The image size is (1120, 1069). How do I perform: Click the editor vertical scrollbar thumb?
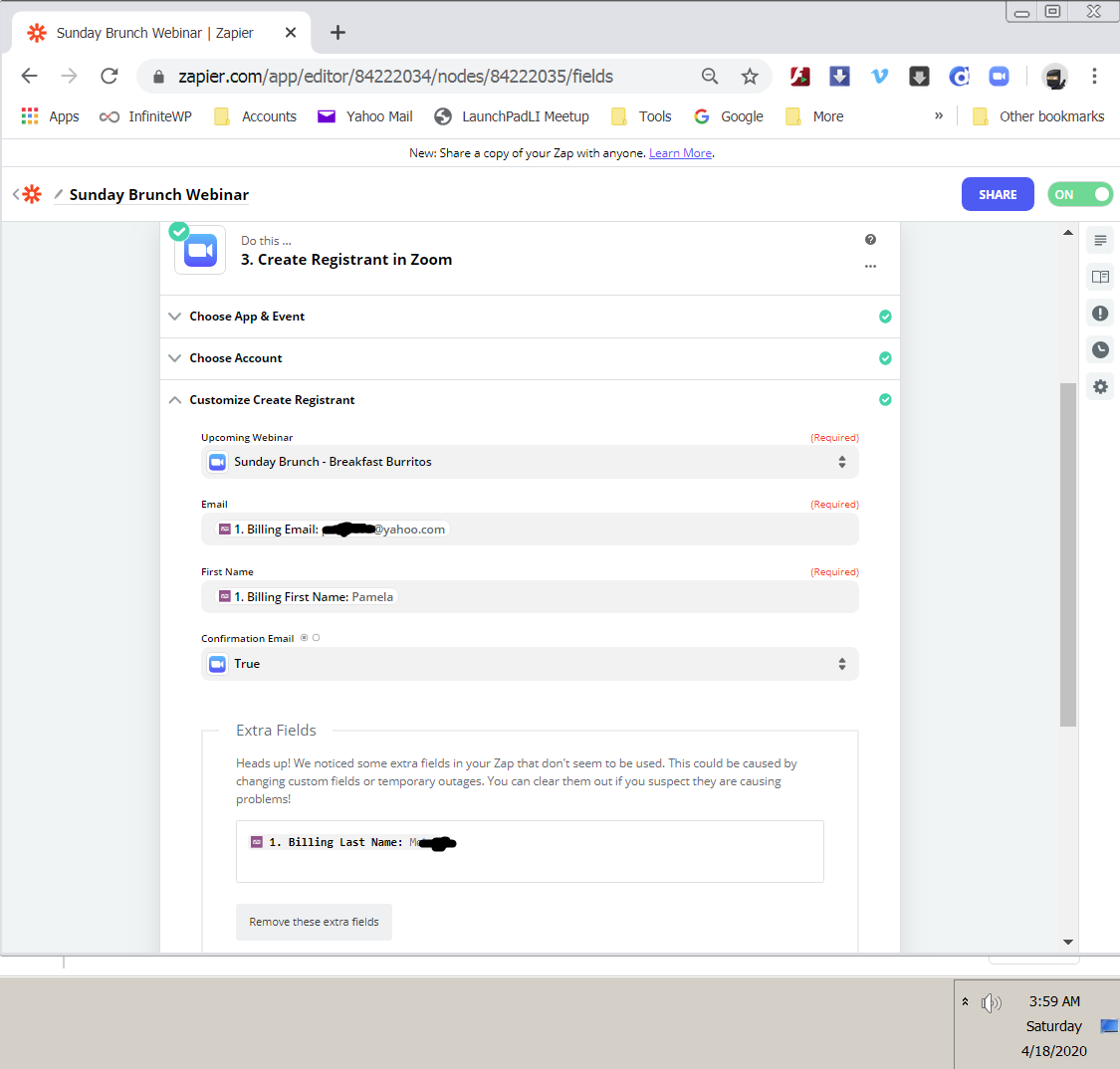point(1068,554)
